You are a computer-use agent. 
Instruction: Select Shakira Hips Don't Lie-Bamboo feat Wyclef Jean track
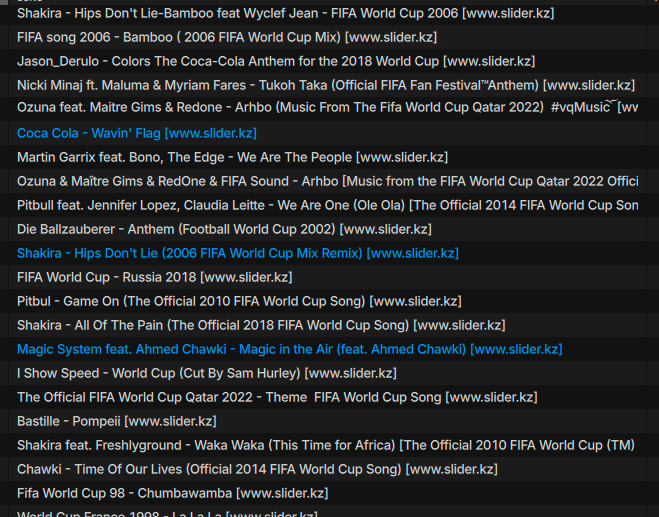point(285,13)
